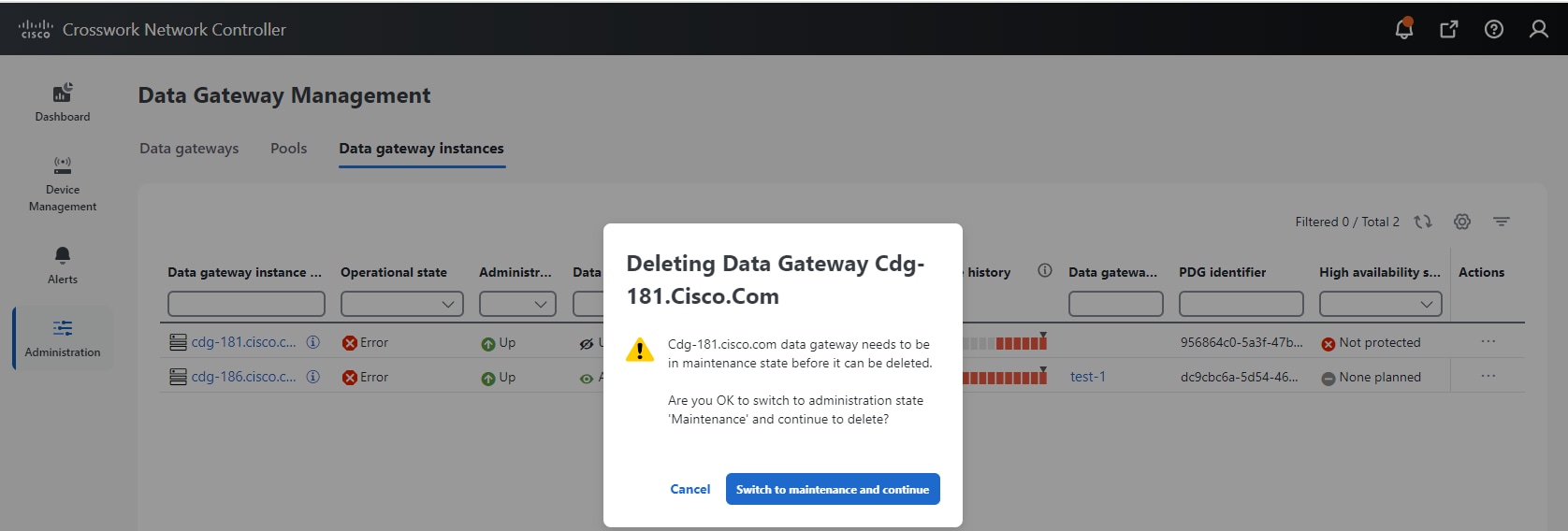Switch to the Pools tab
This screenshot has width=1568, height=531.
(288, 149)
